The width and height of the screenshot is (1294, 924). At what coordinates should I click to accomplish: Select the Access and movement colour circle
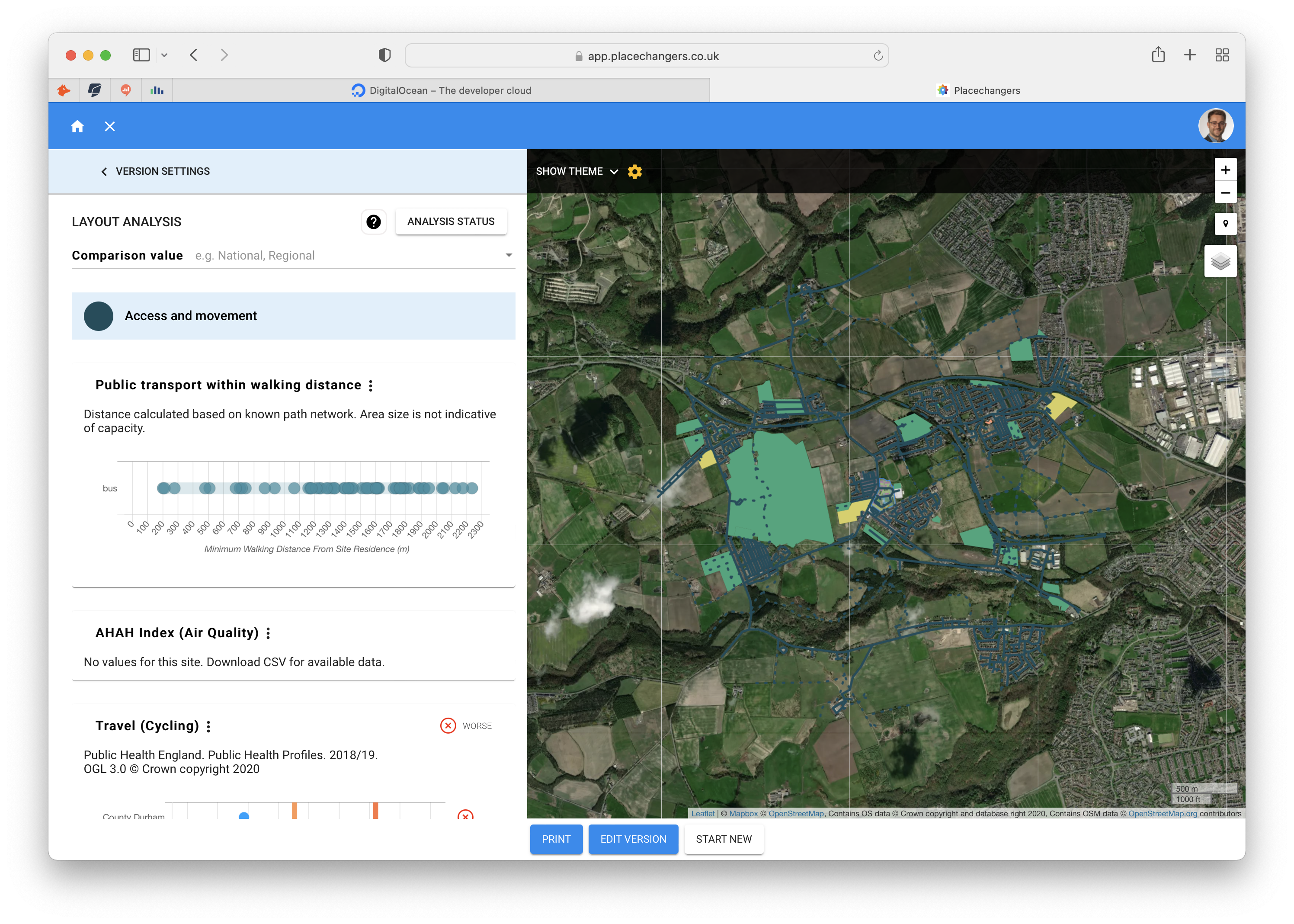point(99,316)
